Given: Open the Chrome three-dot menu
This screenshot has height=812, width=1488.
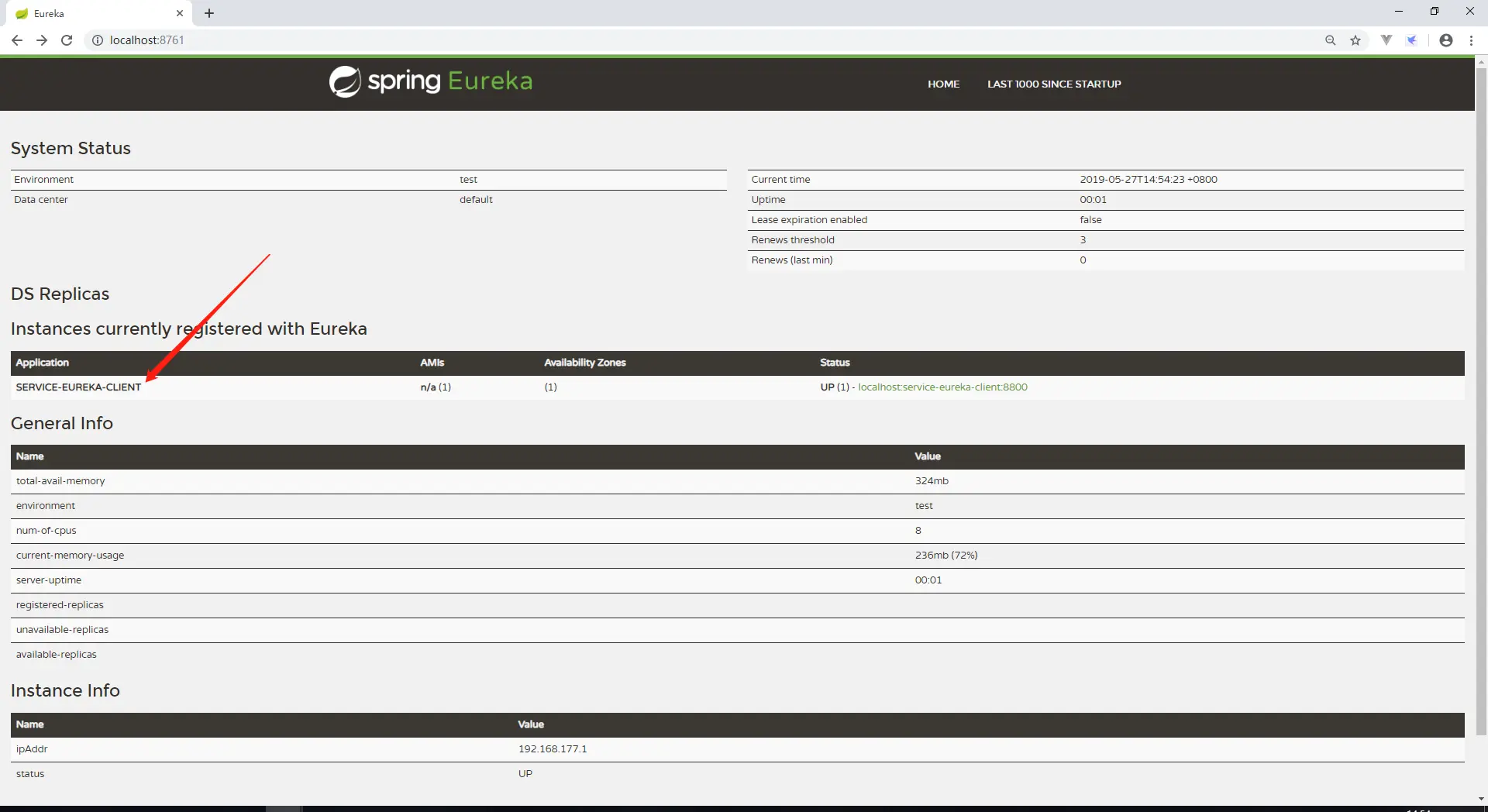Looking at the screenshot, I should tap(1471, 40).
